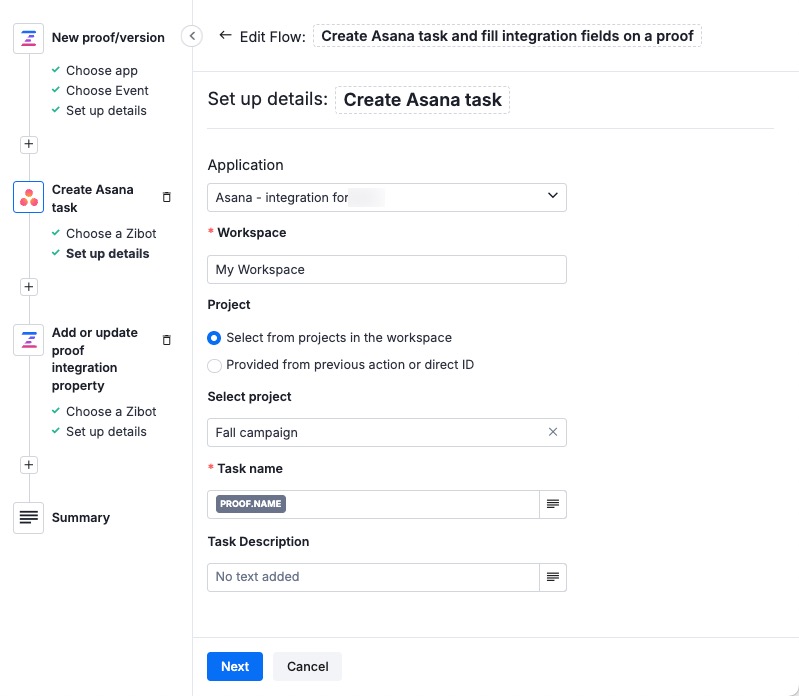Screen dimensions: 799x696
Task: Open the Choose Event substep
Action: click(107, 90)
